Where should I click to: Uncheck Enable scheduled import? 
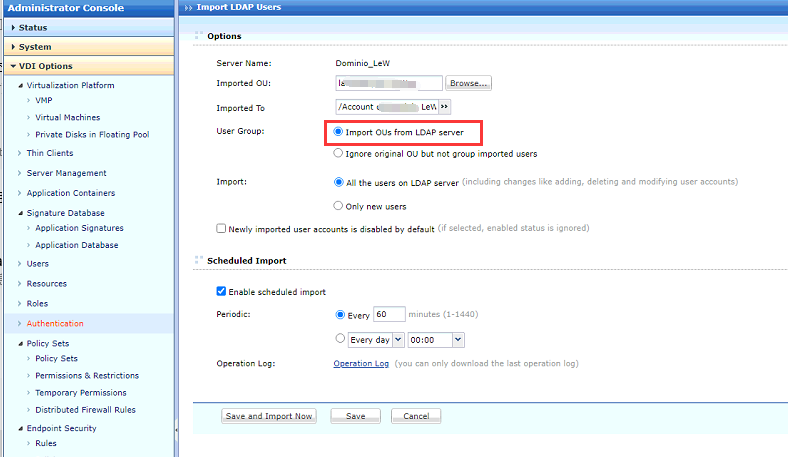(221, 291)
